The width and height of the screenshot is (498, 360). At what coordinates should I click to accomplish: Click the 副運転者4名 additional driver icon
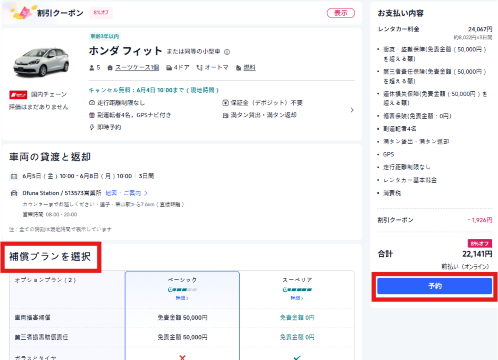pos(92,115)
